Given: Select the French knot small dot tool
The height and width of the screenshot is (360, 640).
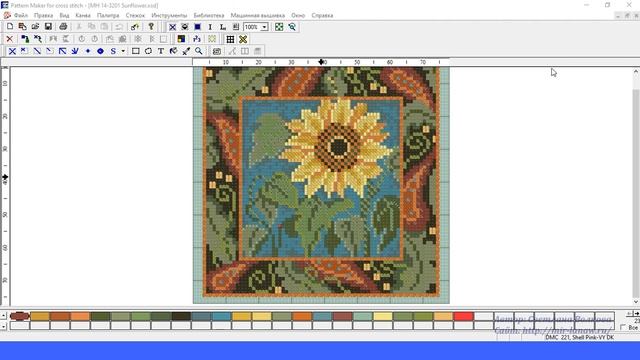Looking at the screenshot, I should click(88, 51).
